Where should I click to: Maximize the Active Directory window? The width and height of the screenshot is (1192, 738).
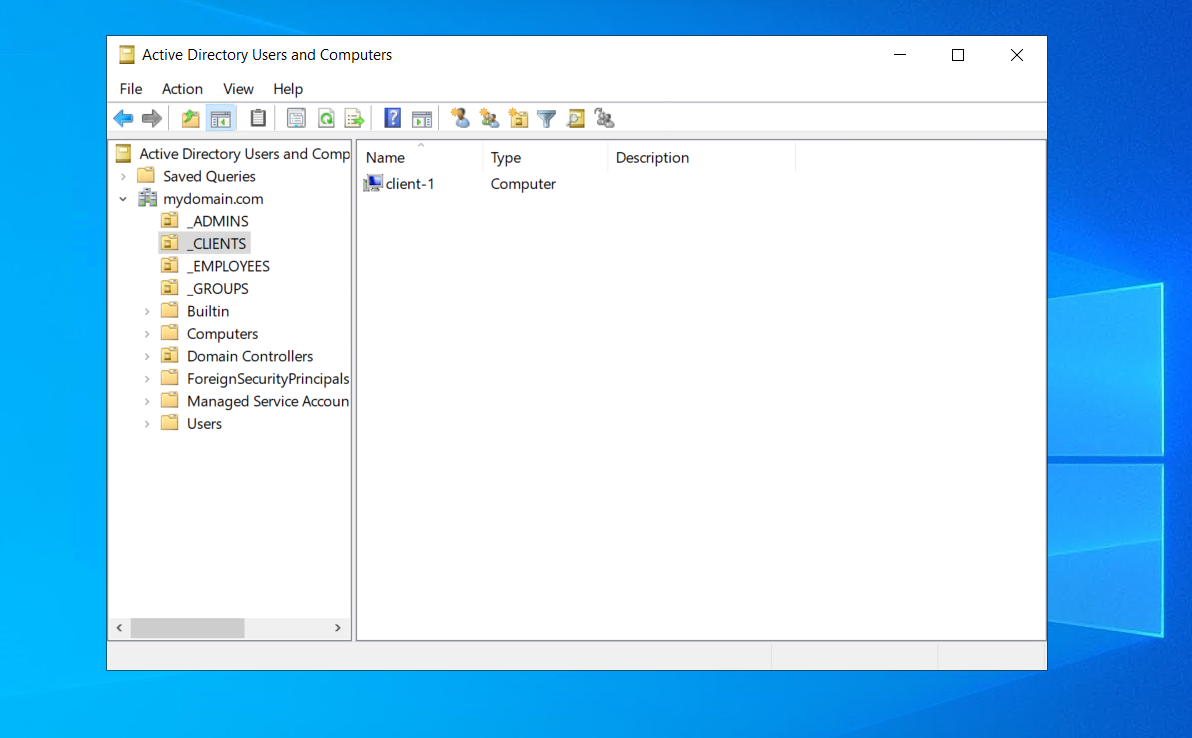tap(958, 55)
